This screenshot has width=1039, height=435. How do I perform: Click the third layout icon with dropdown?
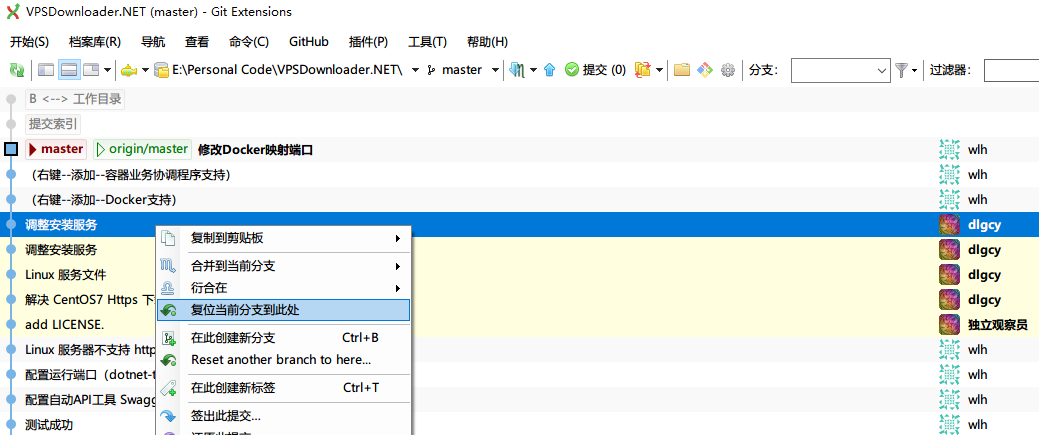coord(90,70)
